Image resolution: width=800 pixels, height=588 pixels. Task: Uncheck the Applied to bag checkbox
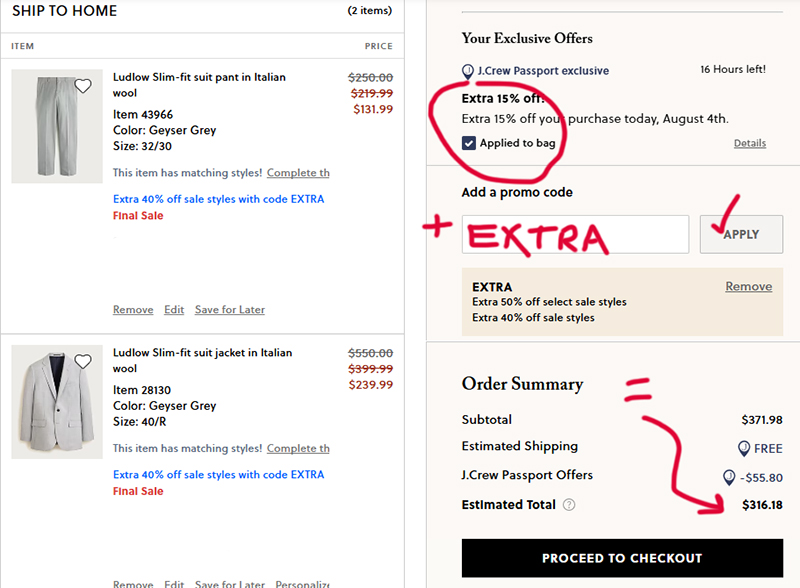point(469,143)
